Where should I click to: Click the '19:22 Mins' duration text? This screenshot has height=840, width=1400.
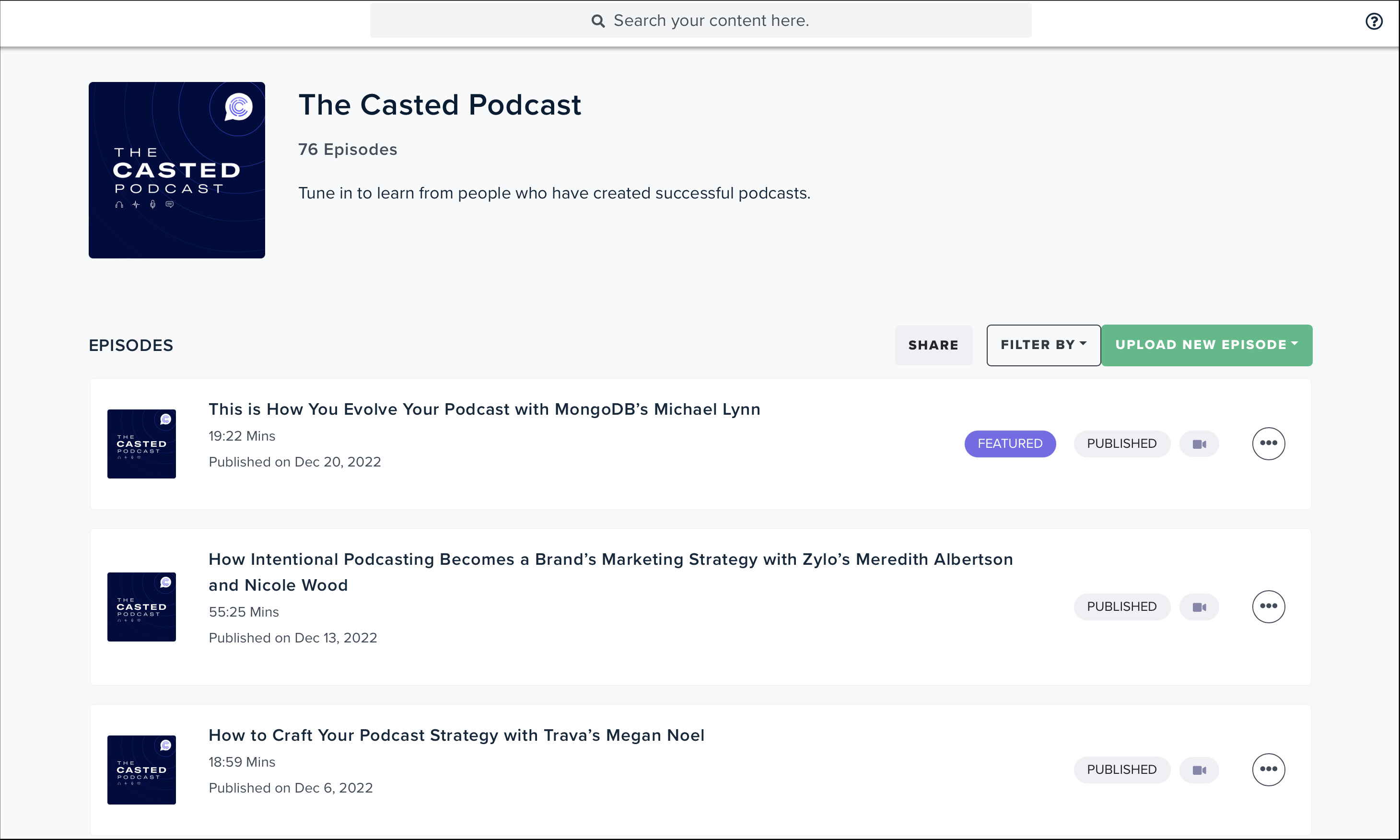pos(242,436)
